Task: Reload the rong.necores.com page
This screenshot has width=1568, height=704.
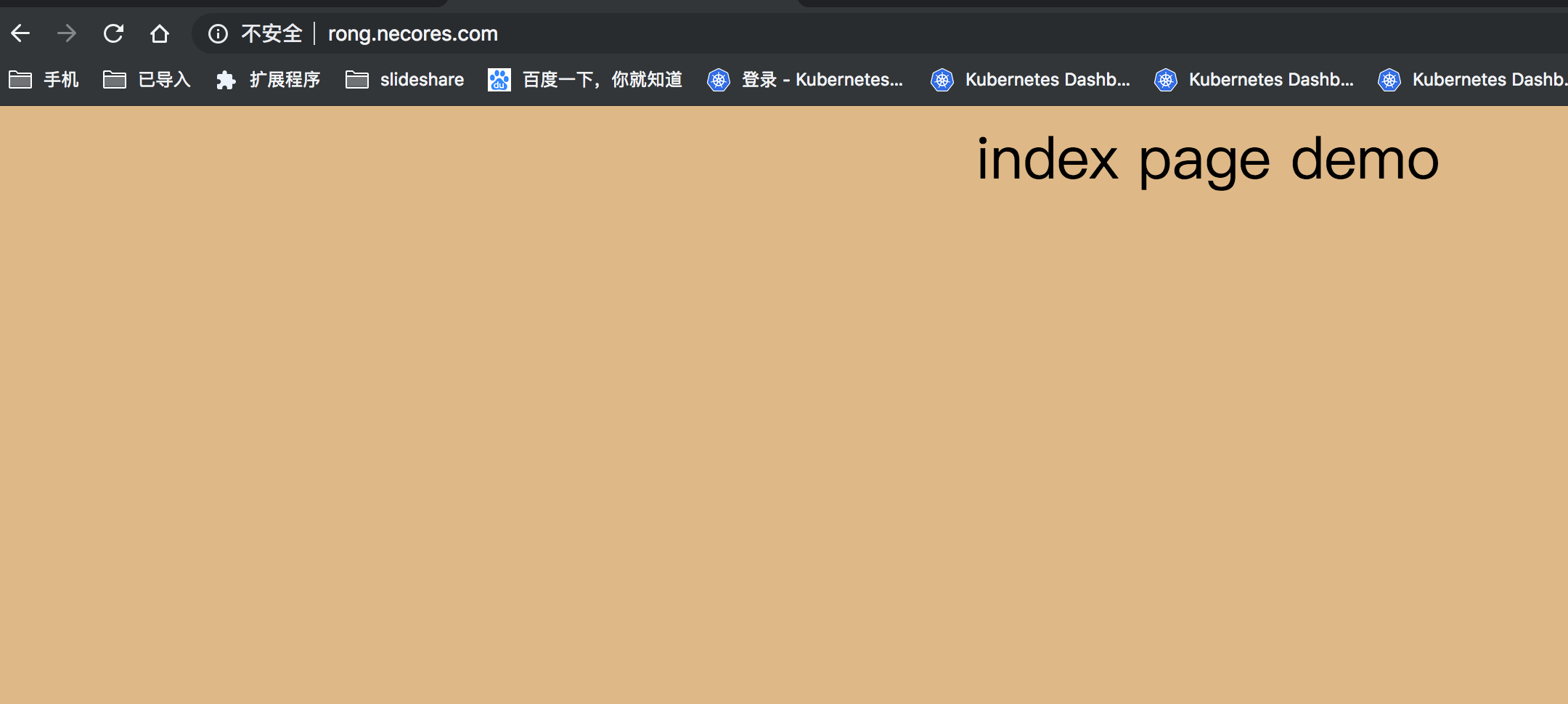Action: (113, 33)
